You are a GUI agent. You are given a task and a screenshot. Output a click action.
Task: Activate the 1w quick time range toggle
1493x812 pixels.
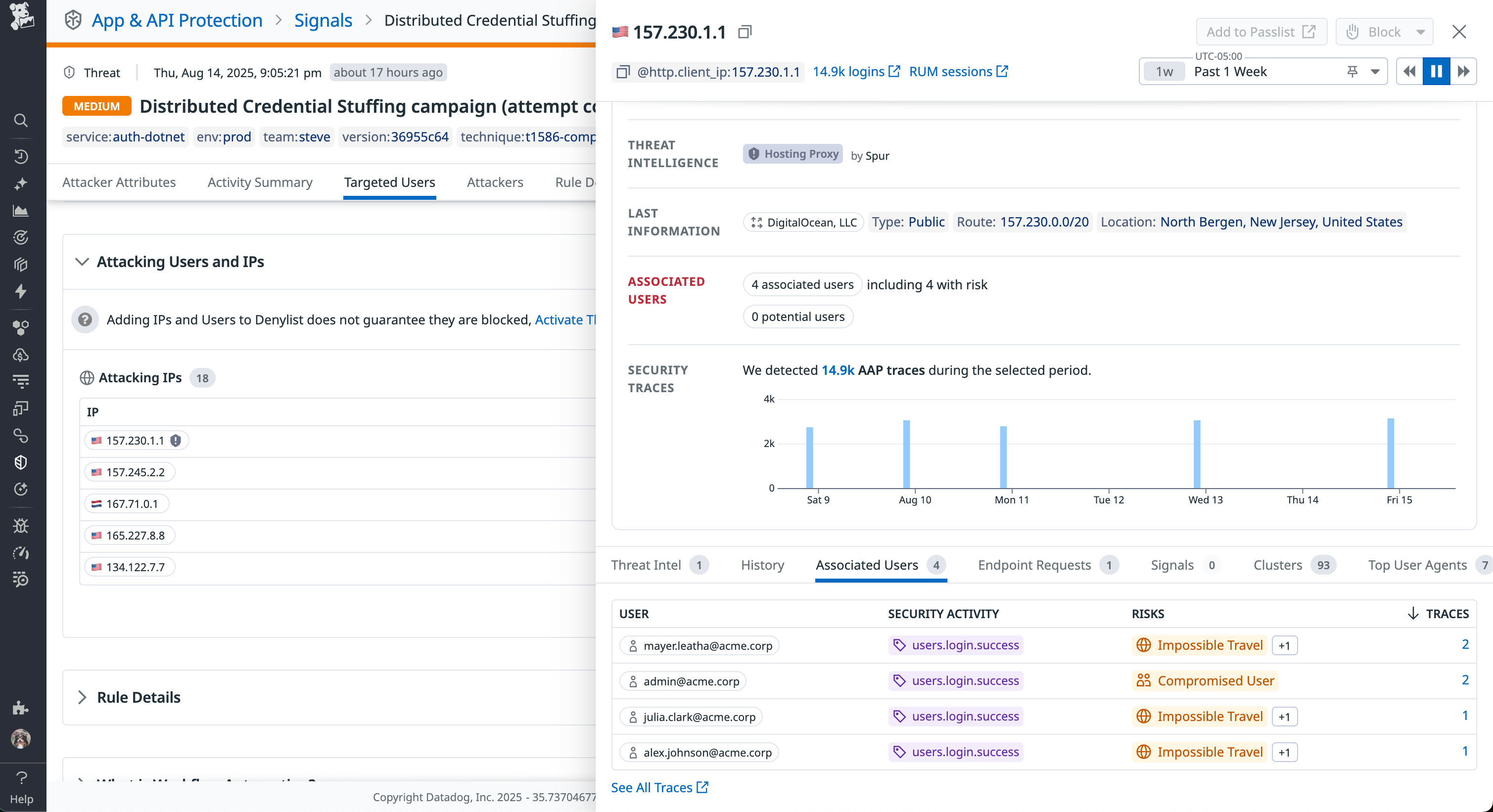tap(1164, 71)
